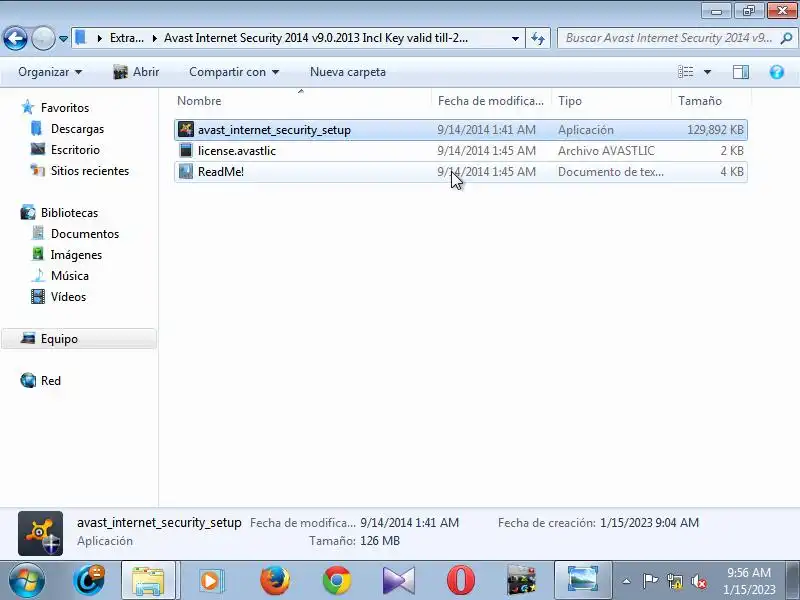This screenshot has width=800, height=600.
Task: Click the network tray icon
Action: point(674,581)
